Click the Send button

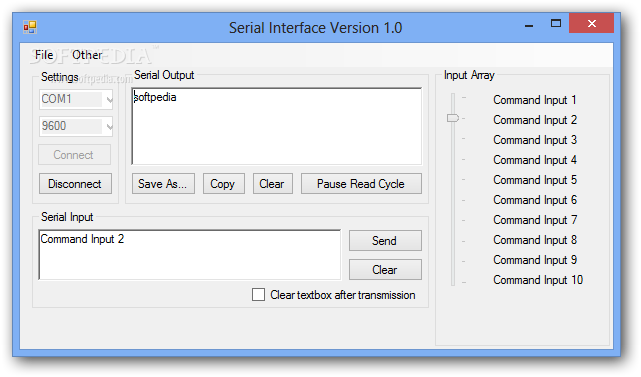385,240
